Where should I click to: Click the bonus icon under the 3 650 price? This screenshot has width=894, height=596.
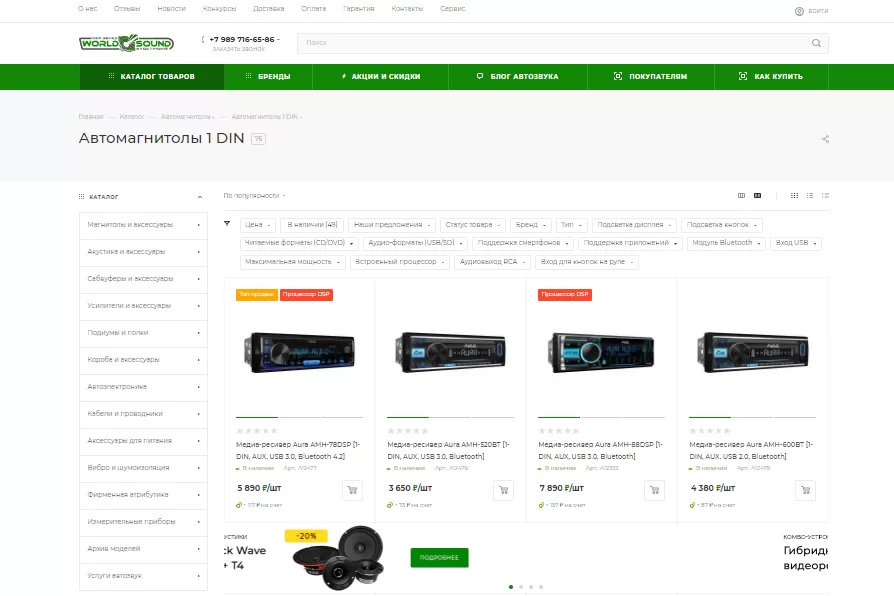tap(390, 505)
